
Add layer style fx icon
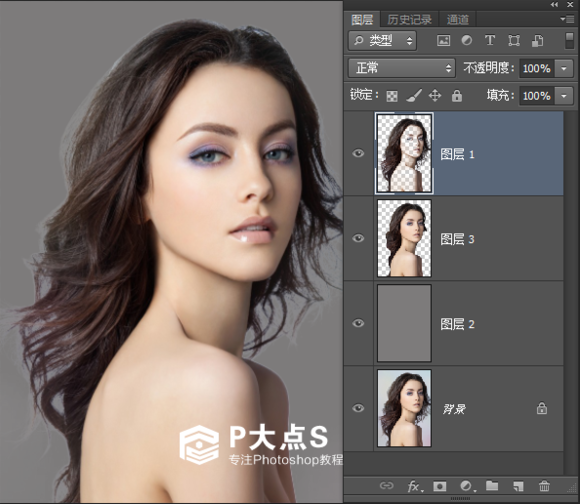point(415,486)
